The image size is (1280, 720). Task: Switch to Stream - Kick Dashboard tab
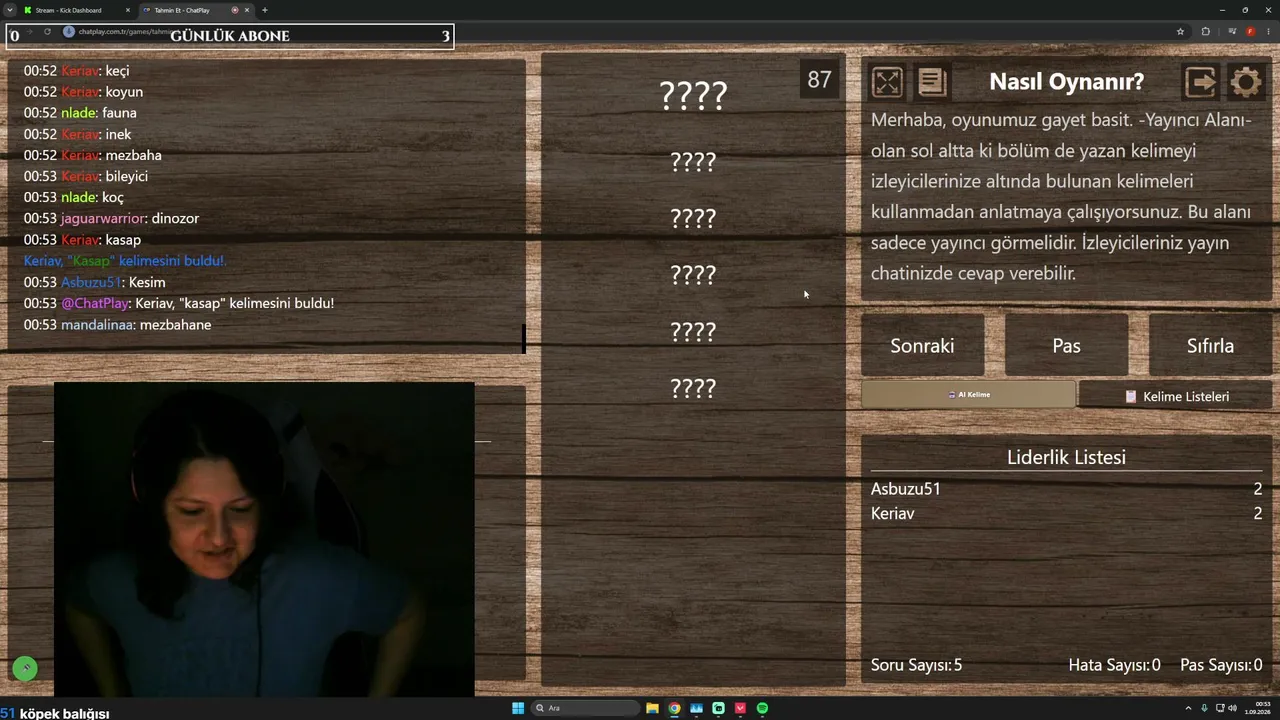point(77,10)
